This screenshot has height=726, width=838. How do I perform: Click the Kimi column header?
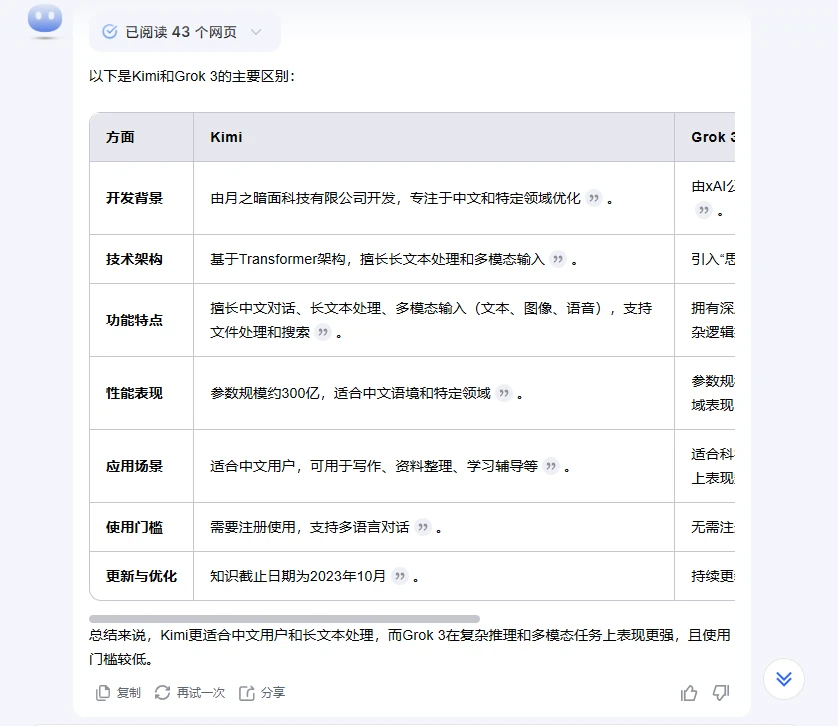226,137
